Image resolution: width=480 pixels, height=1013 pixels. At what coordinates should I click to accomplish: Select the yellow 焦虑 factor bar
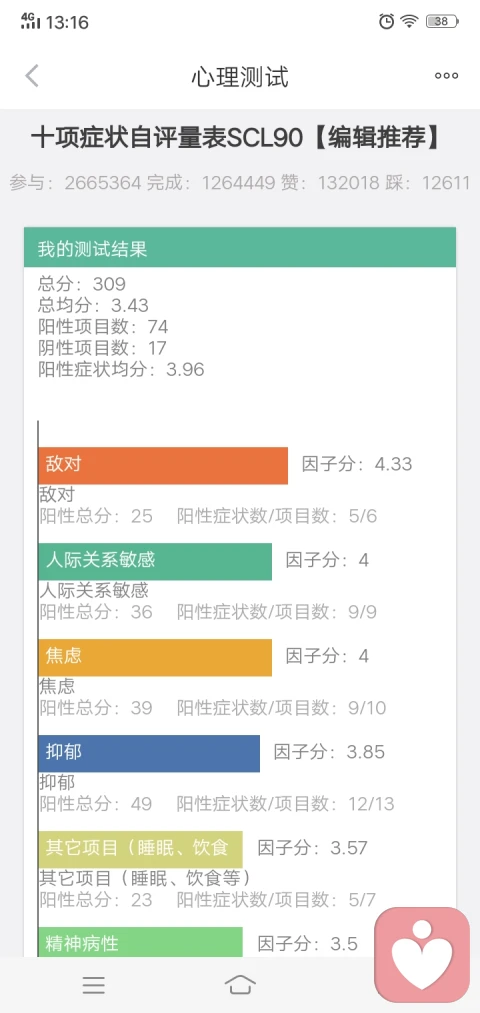point(155,658)
